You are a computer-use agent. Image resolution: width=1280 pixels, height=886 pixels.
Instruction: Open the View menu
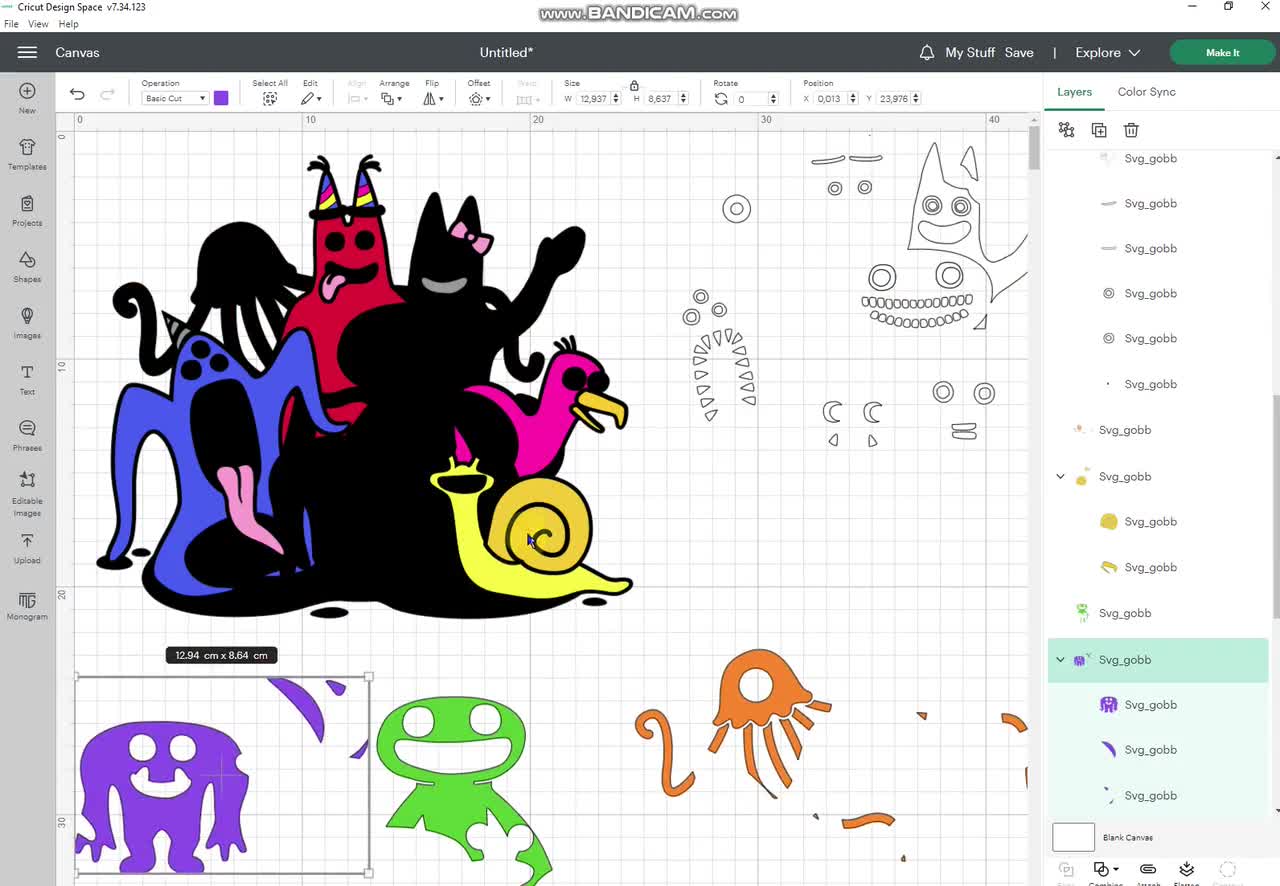tap(38, 24)
